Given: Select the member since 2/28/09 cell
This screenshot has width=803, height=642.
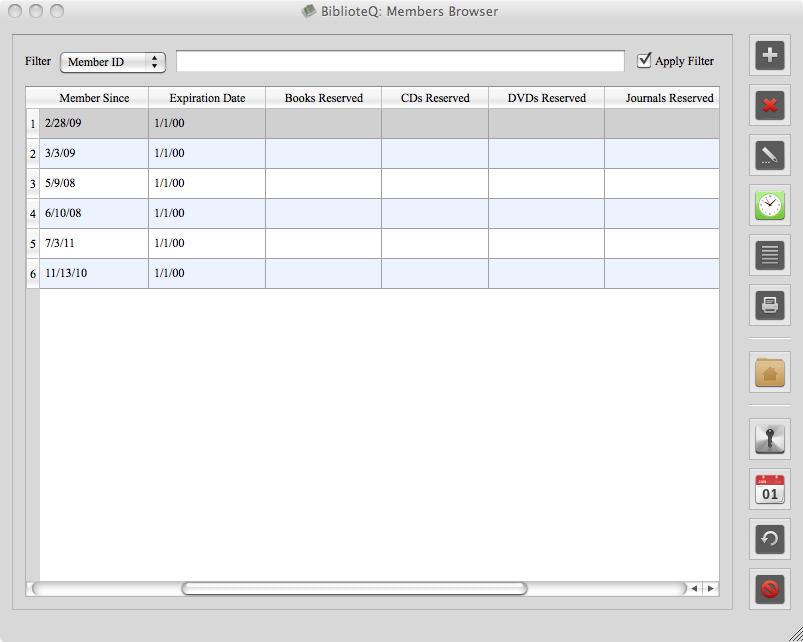Looking at the screenshot, I should point(94,123).
